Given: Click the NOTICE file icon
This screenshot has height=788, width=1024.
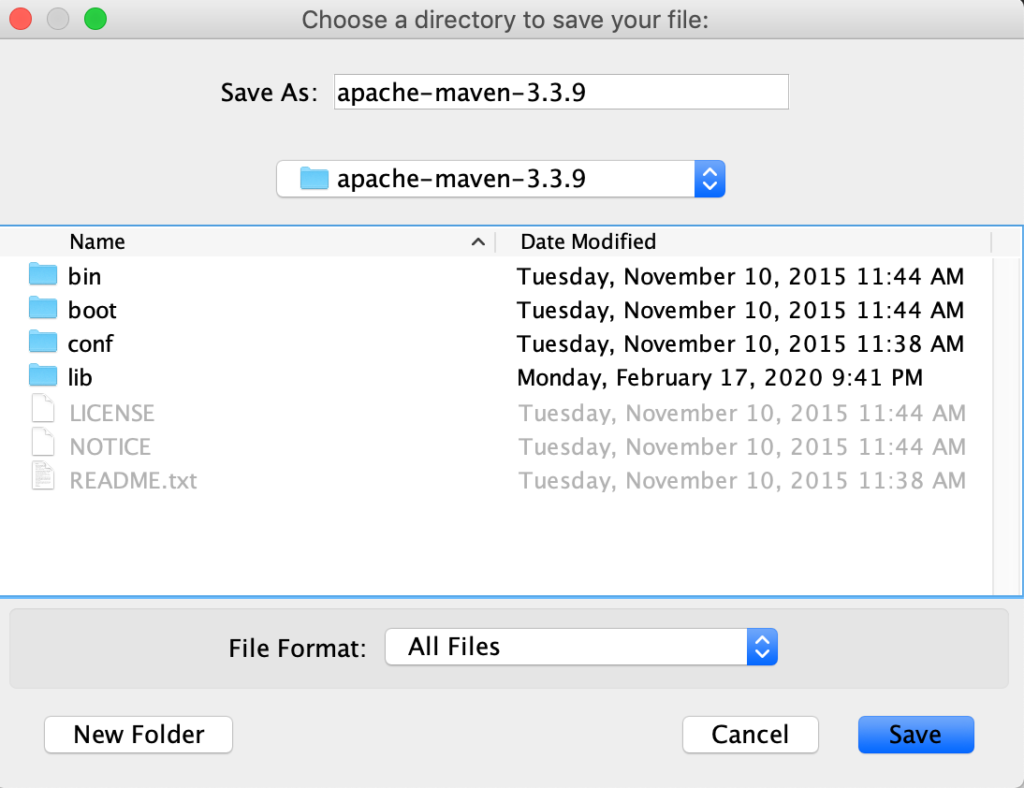Looking at the screenshot, I should coord(43,445).
